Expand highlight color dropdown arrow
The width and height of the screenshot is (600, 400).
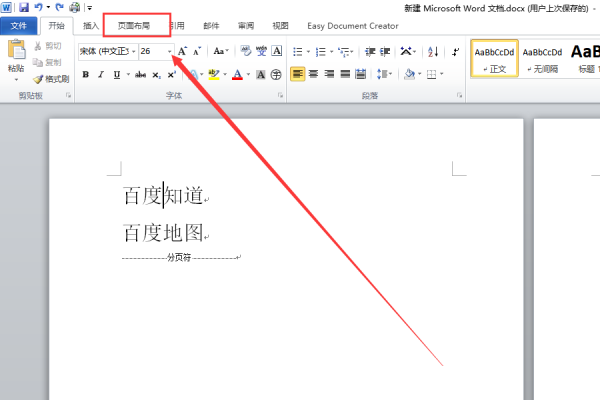pyautogui.click(x=225, y=74)
